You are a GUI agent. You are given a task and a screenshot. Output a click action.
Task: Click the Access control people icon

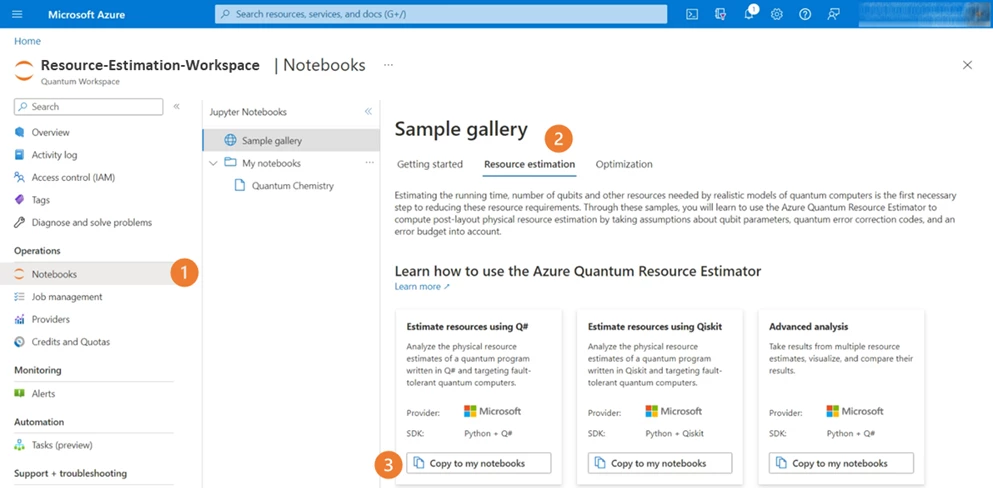point(20,178)
